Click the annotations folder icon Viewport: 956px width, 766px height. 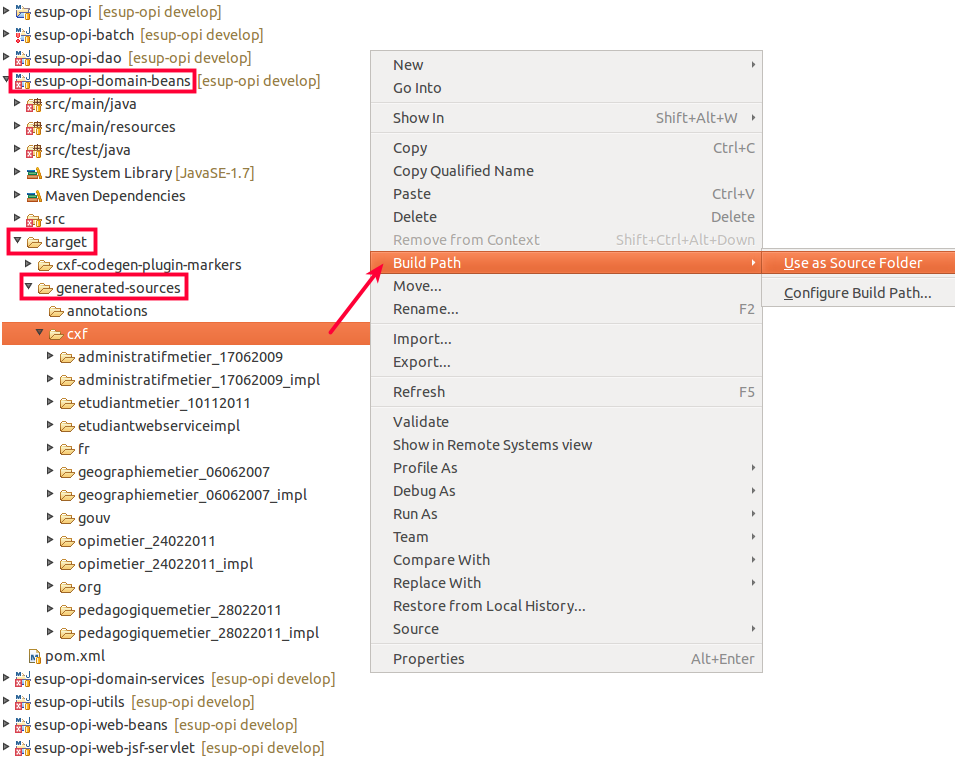tap(55, 311)
